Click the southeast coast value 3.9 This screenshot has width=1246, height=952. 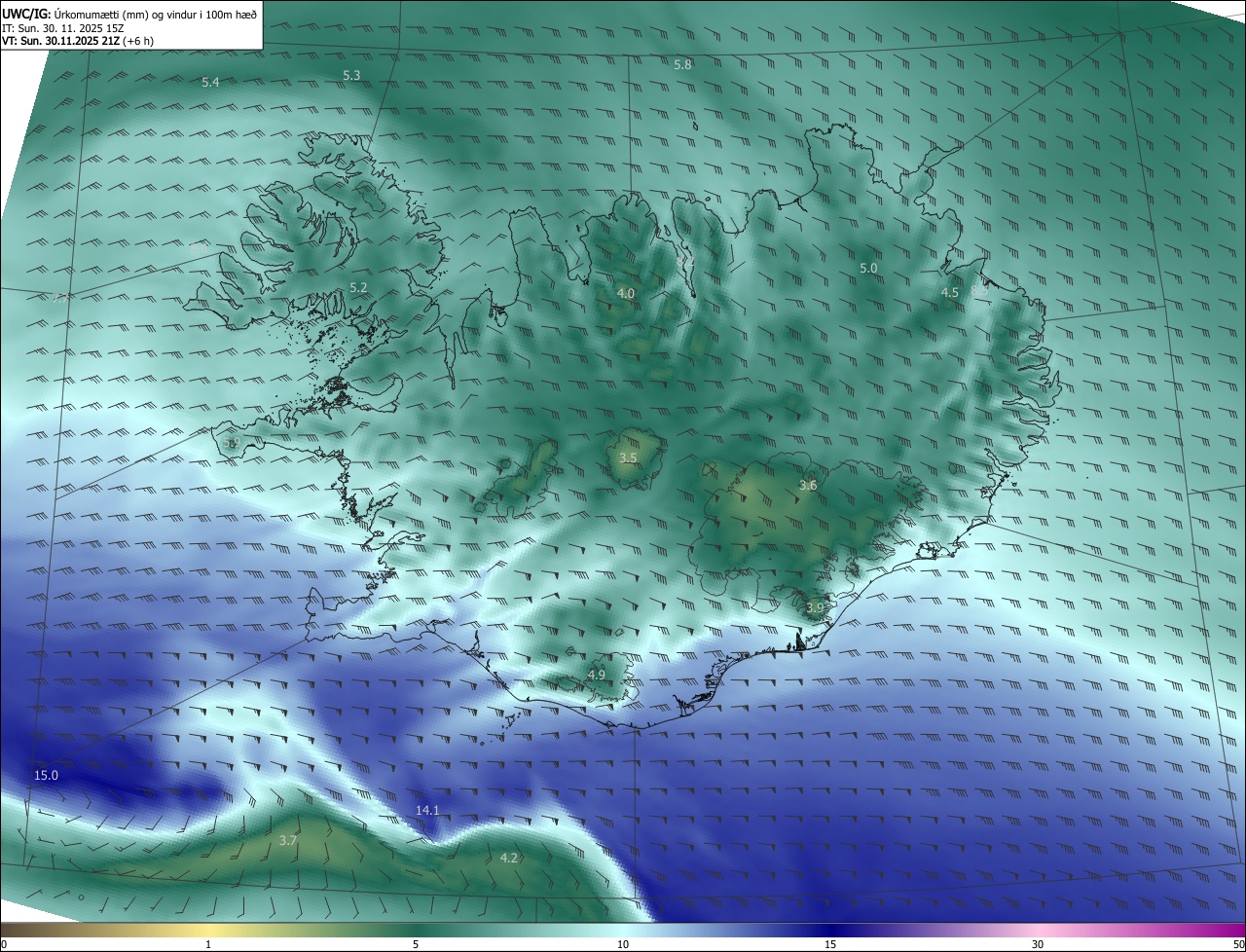point(815,607)
